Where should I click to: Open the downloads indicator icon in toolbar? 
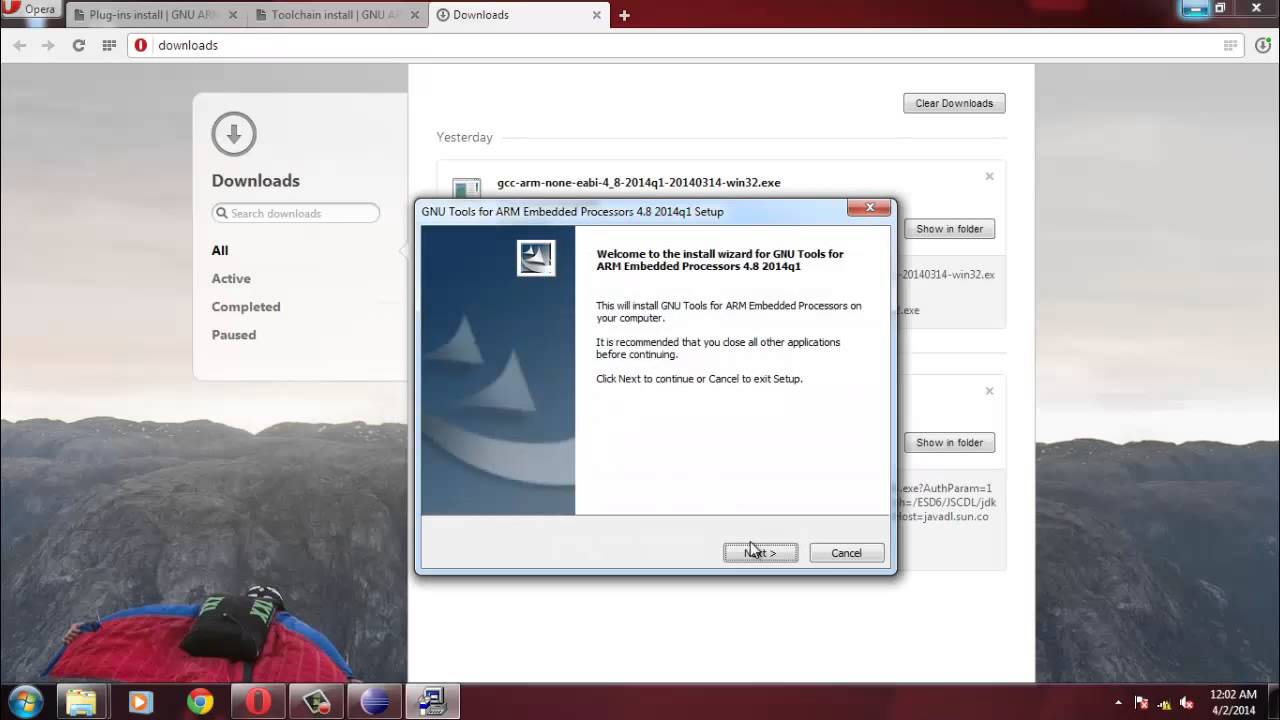1262,45
